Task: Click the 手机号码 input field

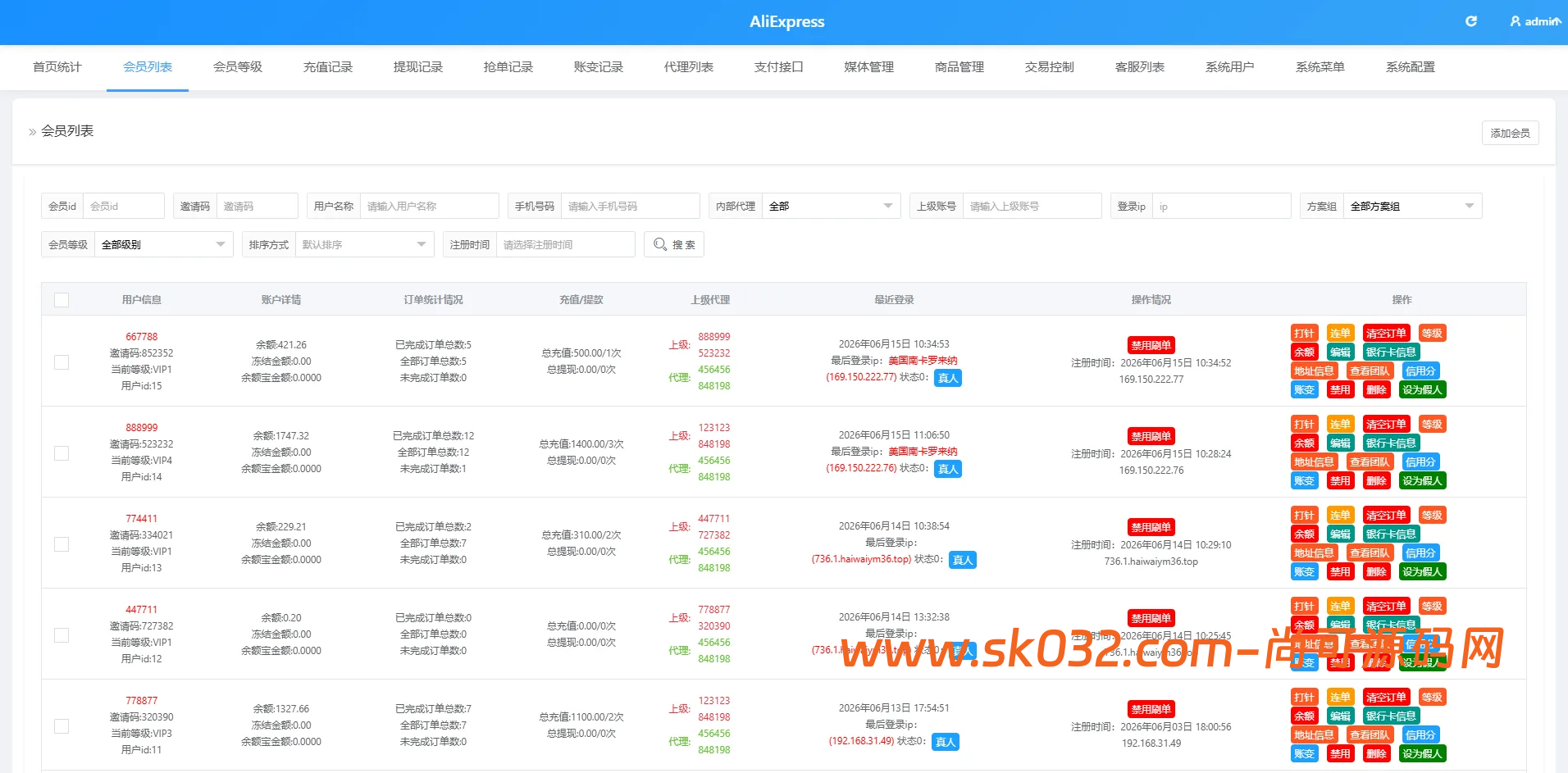Action: (x=631, y=206)
